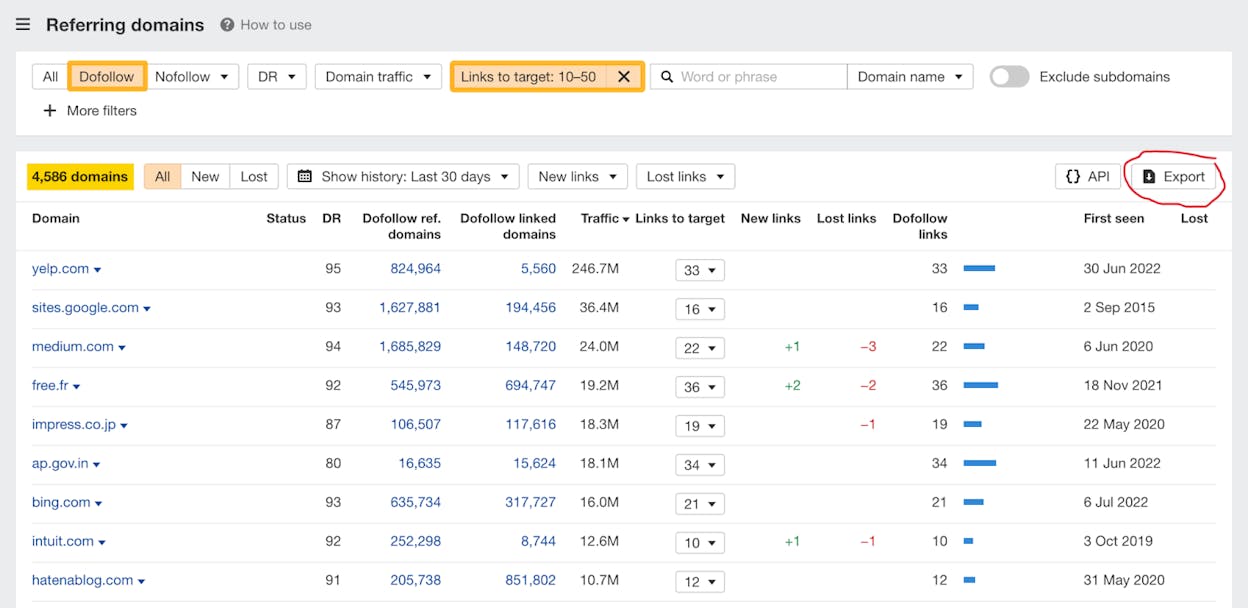
Task: Open ap.gov.in domain link
Action: click(60, 464)
